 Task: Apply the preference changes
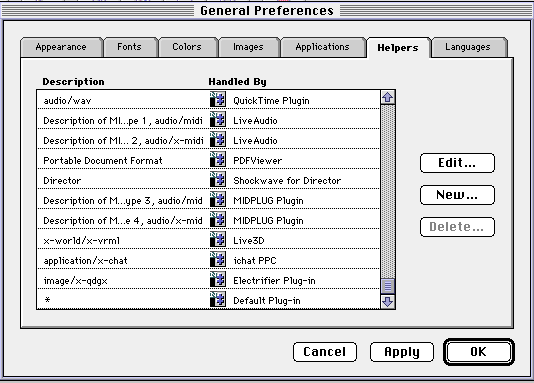pyautogui.click(x=402, y=352)
